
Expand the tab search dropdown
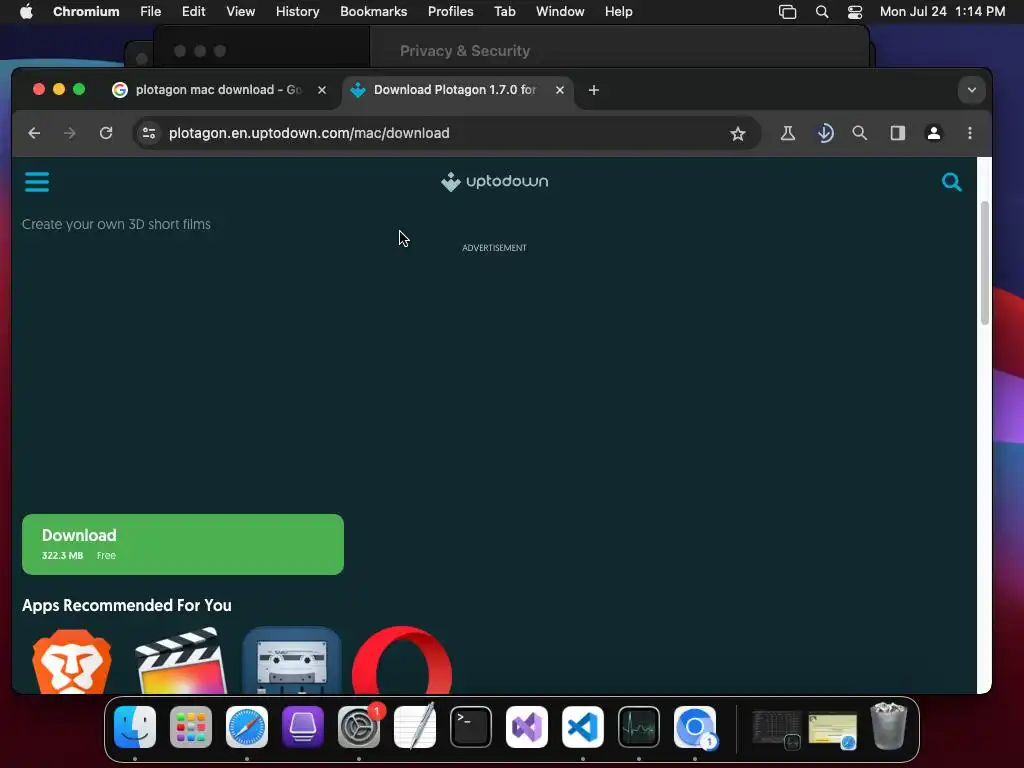972,90
